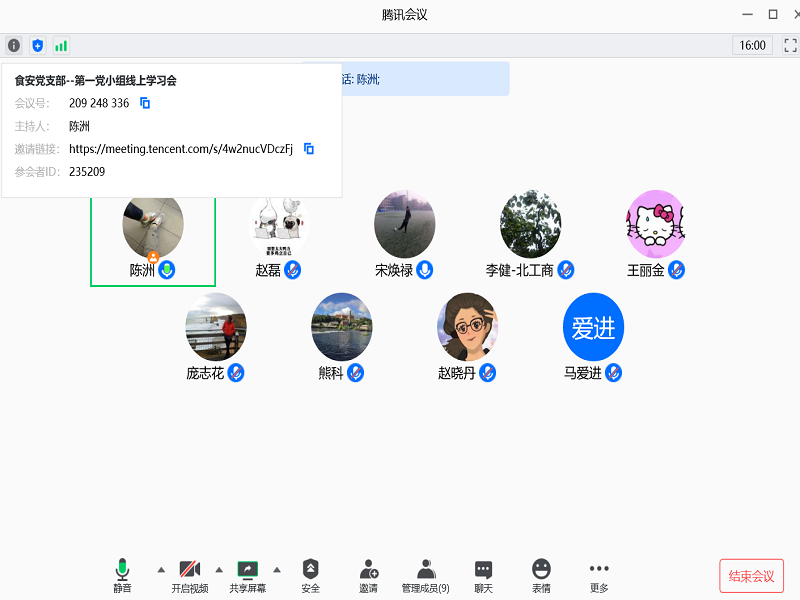Image resolution: width=800 pixels, height=600 pixels.
Task: Copy the invitation link
Action: coord(309,149)
